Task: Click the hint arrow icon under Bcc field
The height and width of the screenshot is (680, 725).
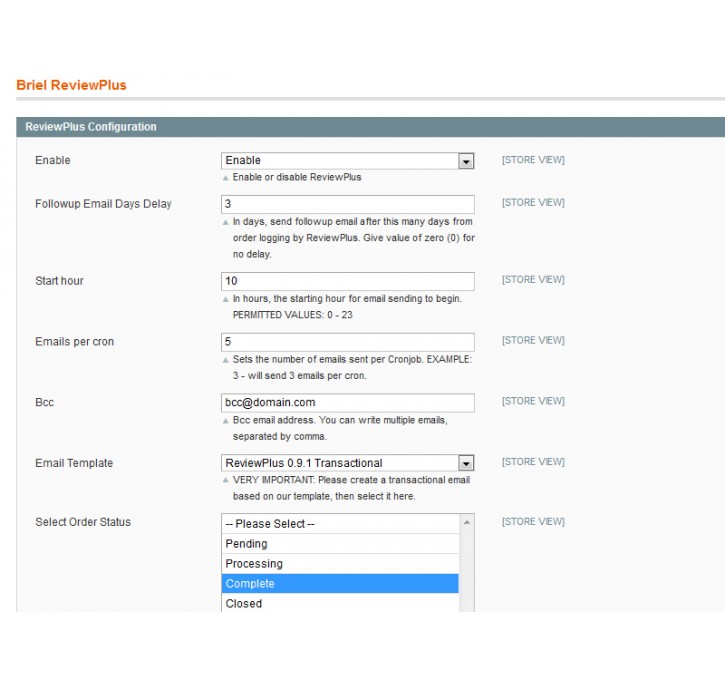Action: tap(226, 421)
